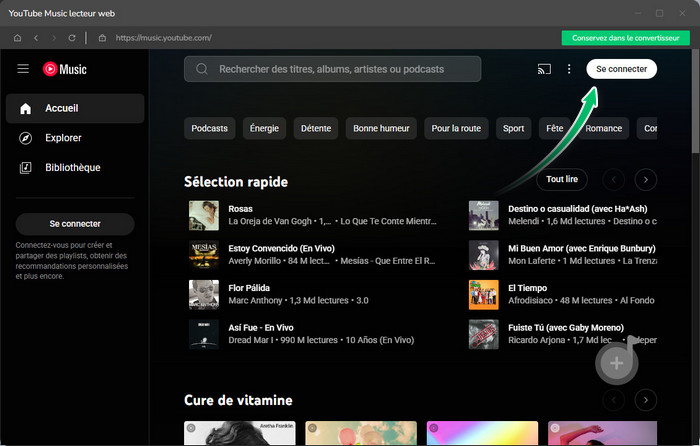Click previous arrow in Sélection rapide
The width and height of the screenshot is (700, 446).
click(x=614, y=179)
